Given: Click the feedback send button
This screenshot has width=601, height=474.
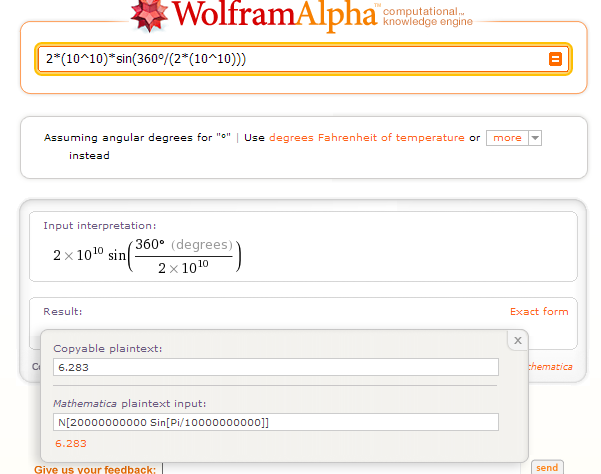Looking at the screenshot, I should tap(547, 467).
